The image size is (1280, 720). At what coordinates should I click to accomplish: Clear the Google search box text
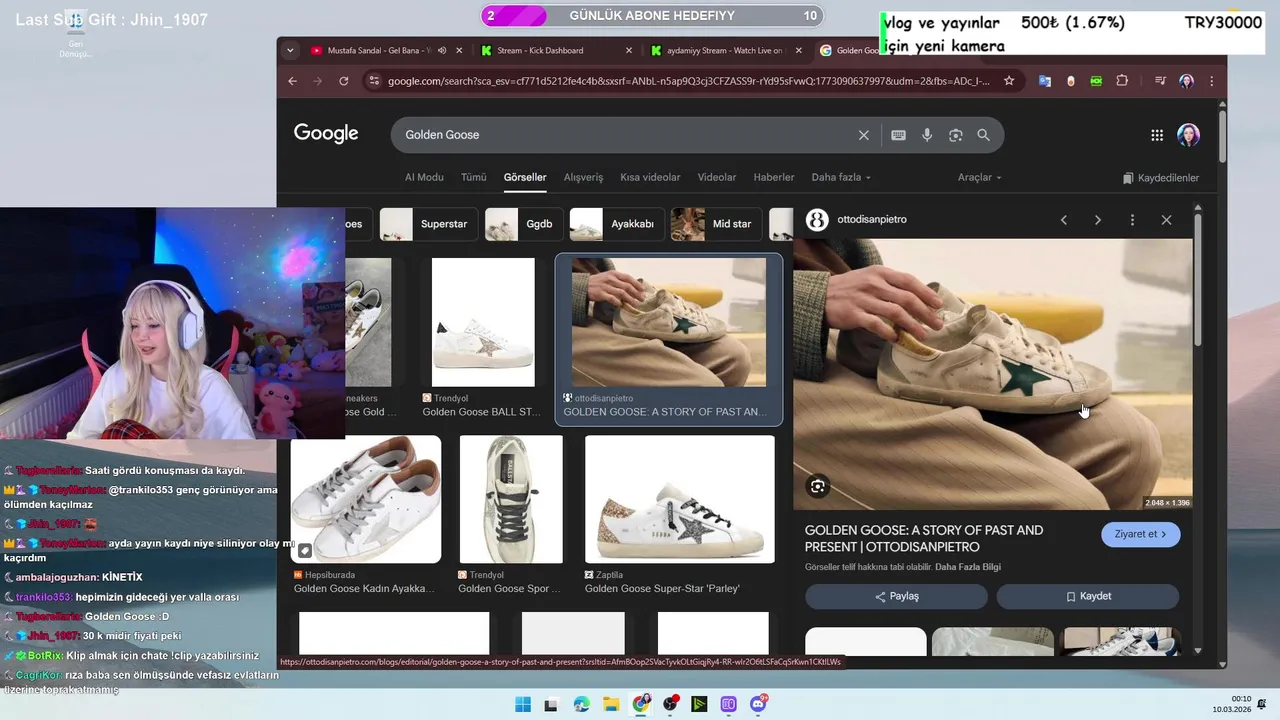click(x=864, y=135)
